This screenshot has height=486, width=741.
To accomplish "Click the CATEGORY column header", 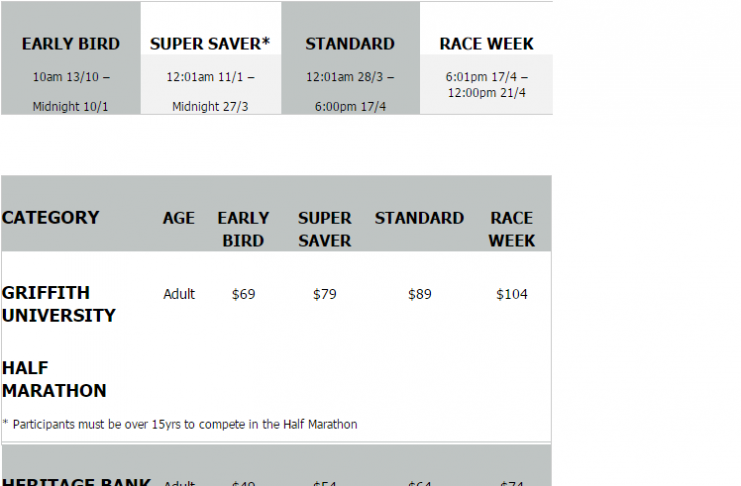I will tap(51, 217).
